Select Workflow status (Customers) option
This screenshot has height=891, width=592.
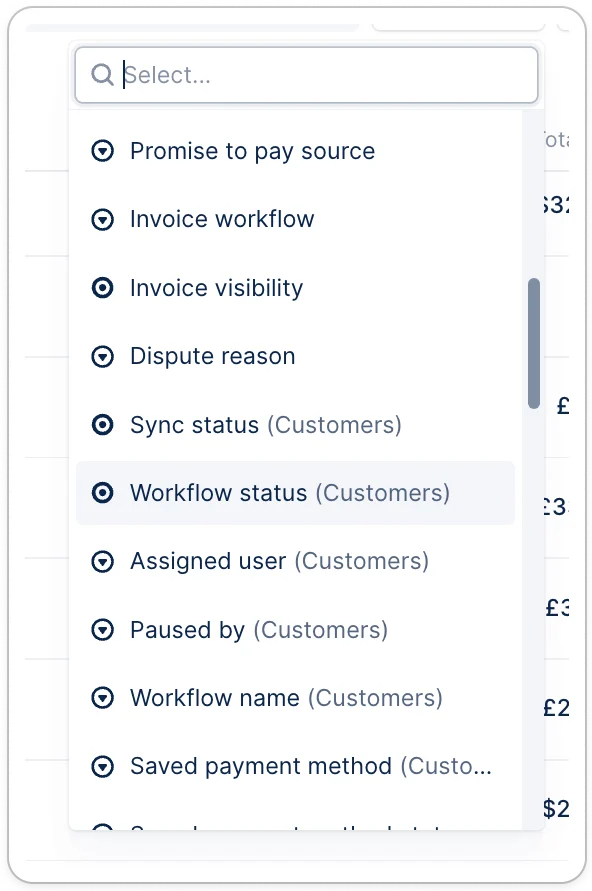click(295, 493)
